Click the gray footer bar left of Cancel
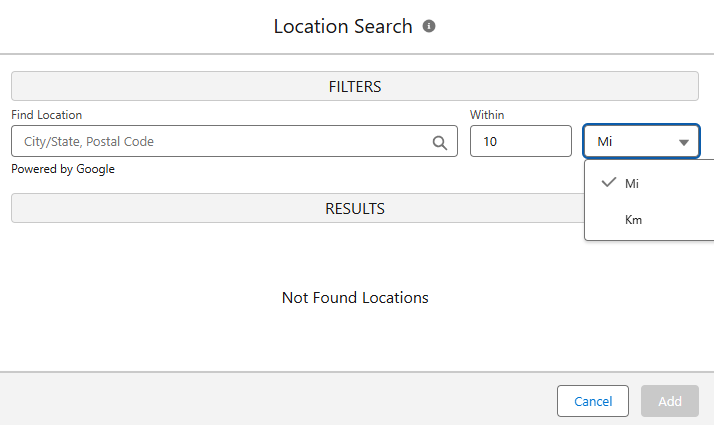 pos(270,400)
